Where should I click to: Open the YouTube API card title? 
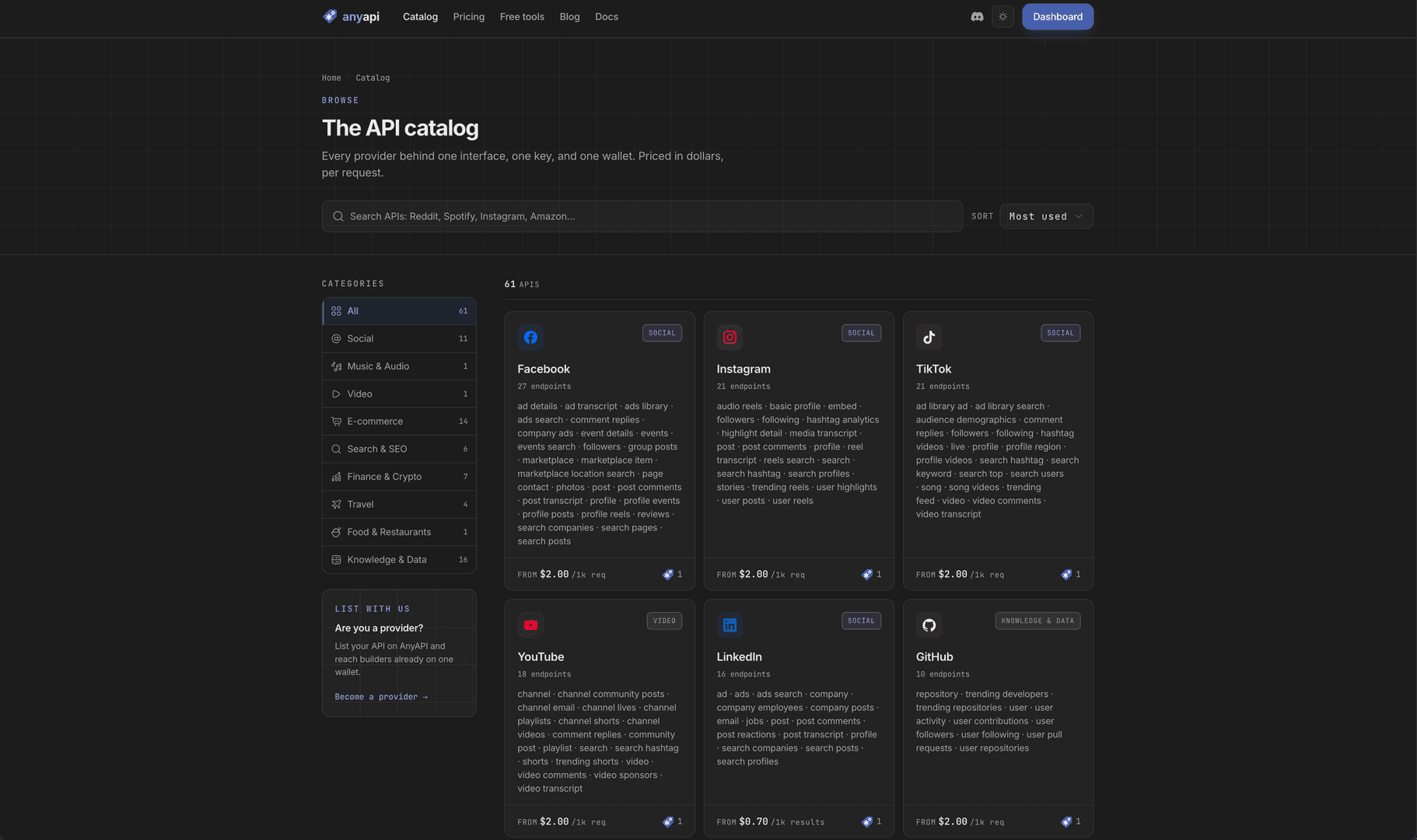tap(541, 657)
